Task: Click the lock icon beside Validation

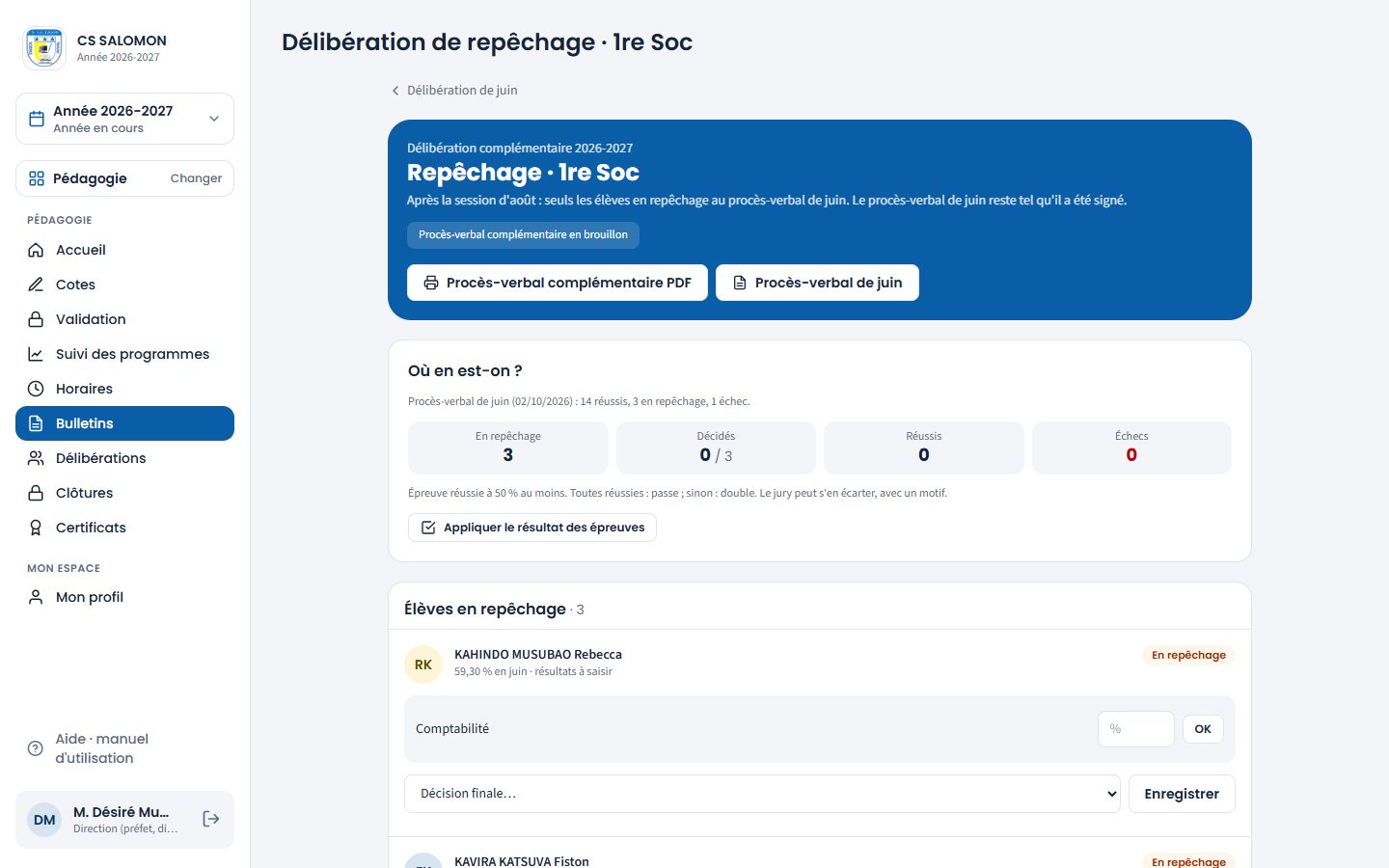Action: (x=36, y=319)
